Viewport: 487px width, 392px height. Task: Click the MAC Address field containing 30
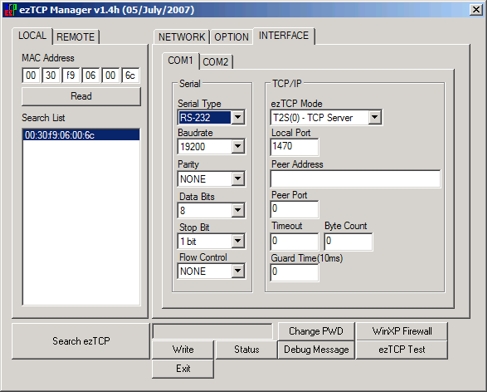pos(51,75)
